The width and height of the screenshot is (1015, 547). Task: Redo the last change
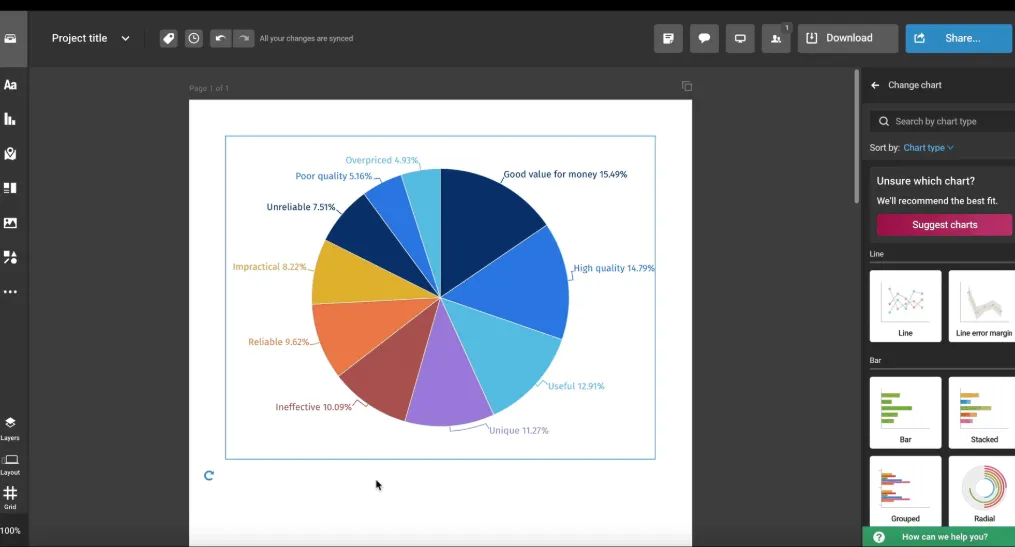pyautogui.click(x=243, y=38)
